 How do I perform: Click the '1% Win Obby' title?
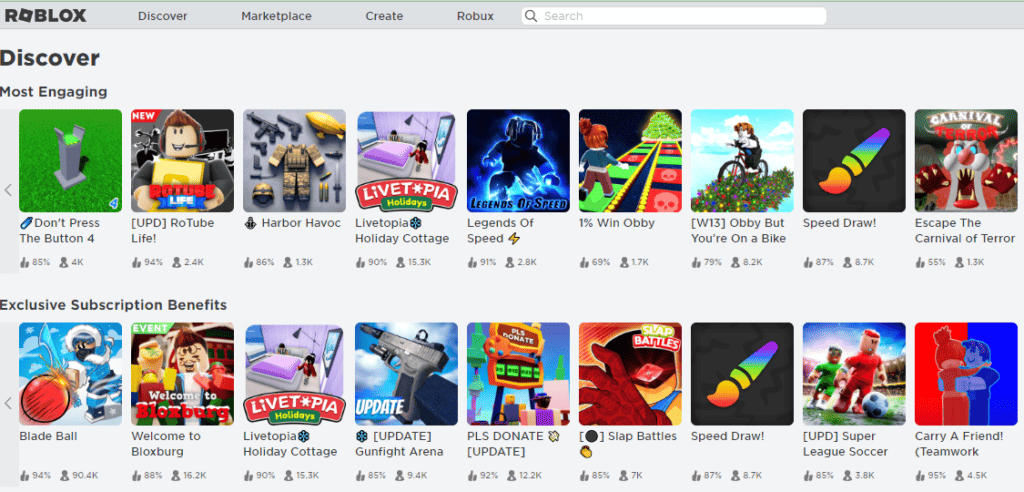click(617, 223)
